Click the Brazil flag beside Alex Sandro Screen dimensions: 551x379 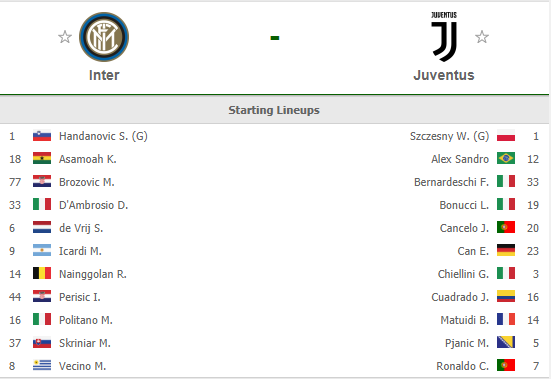coord(506,159)
